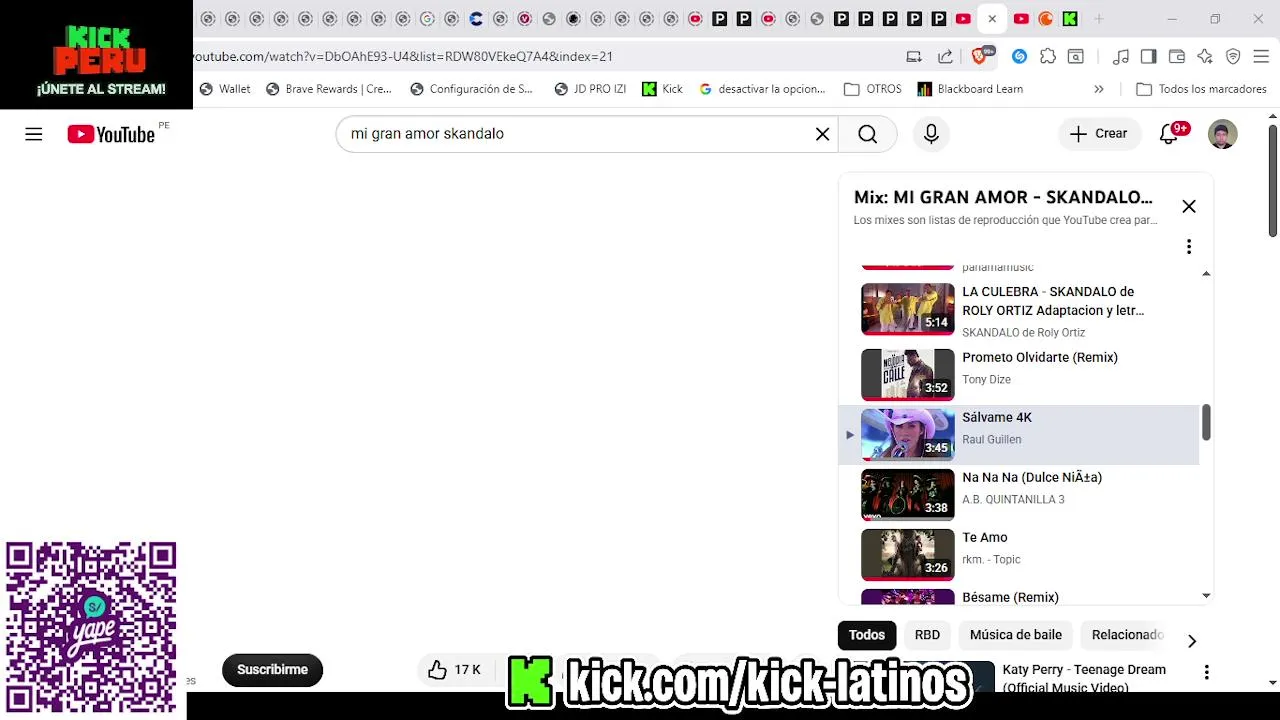Image resolution: width=1280 pixels, height=720 pixels.
Task: Open YouTube notifications bell
Action: coord(1169,134)
